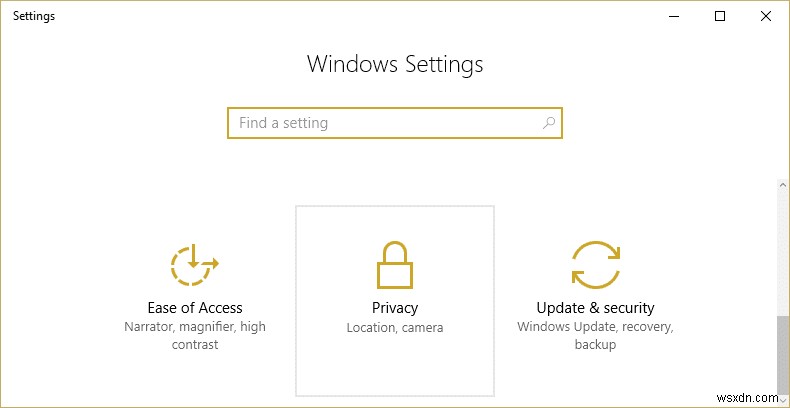Click the Windows Settings heading

[395, 65]
